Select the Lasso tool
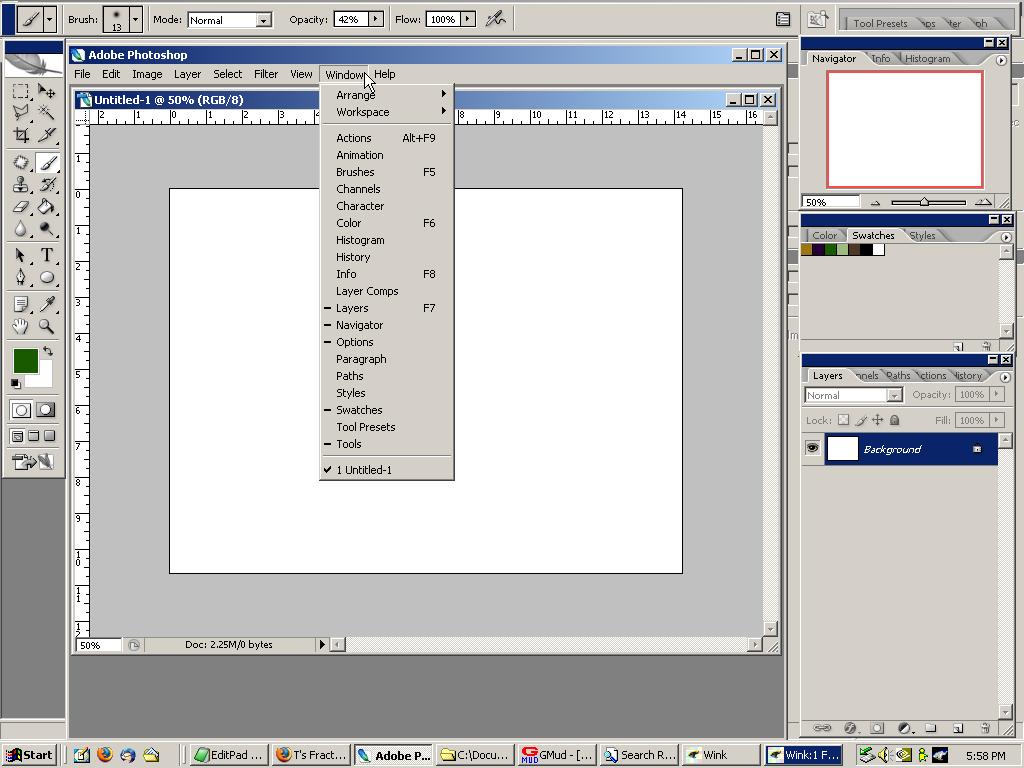 point(22,109)
